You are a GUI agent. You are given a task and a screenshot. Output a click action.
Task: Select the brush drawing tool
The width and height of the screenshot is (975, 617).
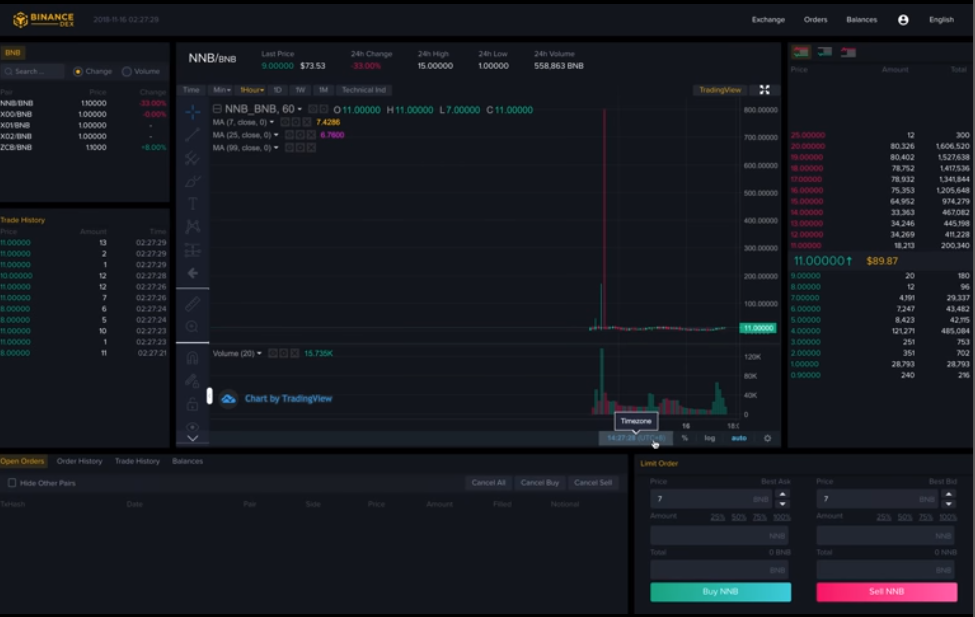[193, 181]
